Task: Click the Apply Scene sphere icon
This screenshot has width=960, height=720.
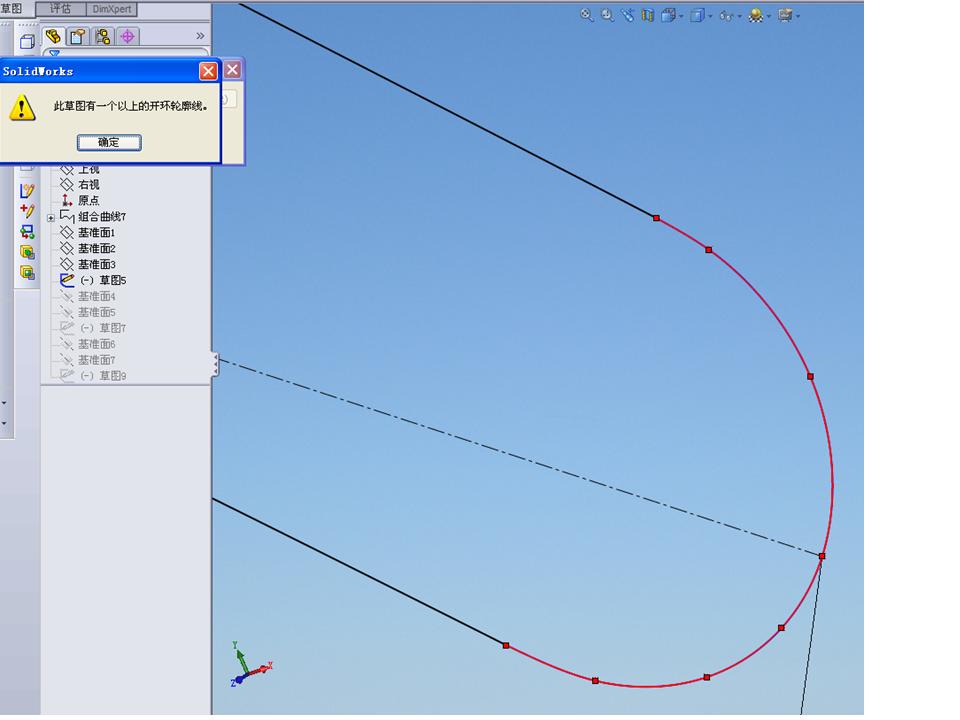Action: coord(756,15)
